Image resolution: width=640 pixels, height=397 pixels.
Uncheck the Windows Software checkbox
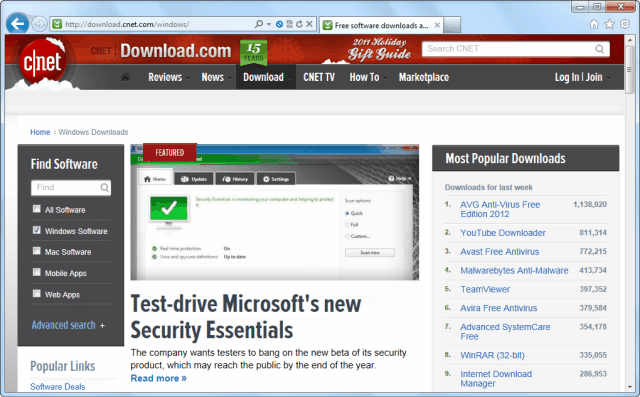[37, 230]
